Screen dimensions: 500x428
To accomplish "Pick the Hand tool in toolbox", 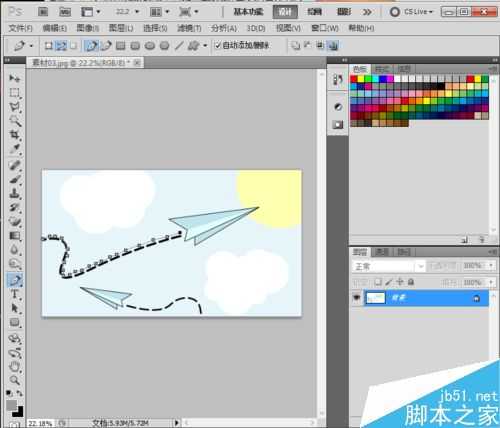I will pyautogui.click(x=14, y=366).
